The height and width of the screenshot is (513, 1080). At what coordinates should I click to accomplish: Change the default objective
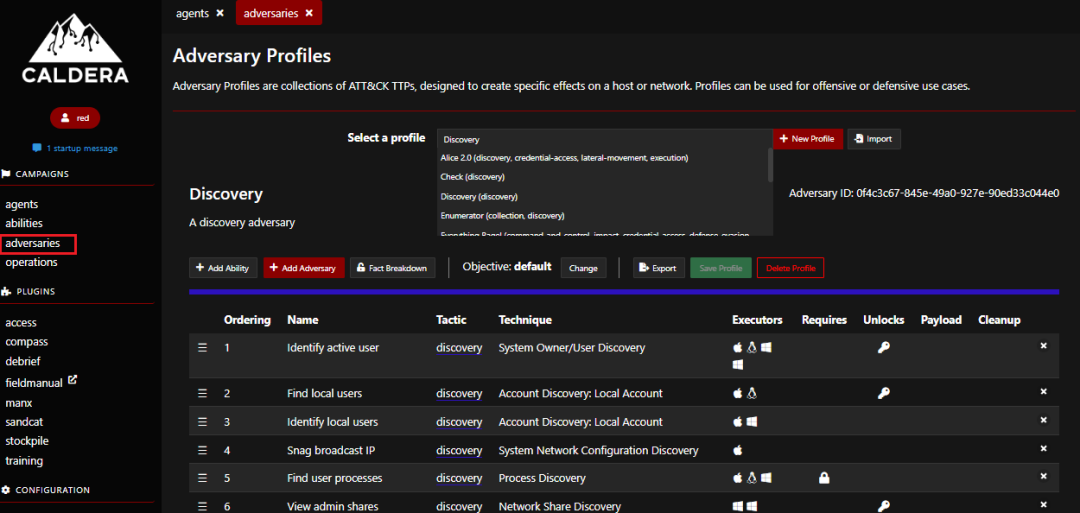click(x=583, y=268)
